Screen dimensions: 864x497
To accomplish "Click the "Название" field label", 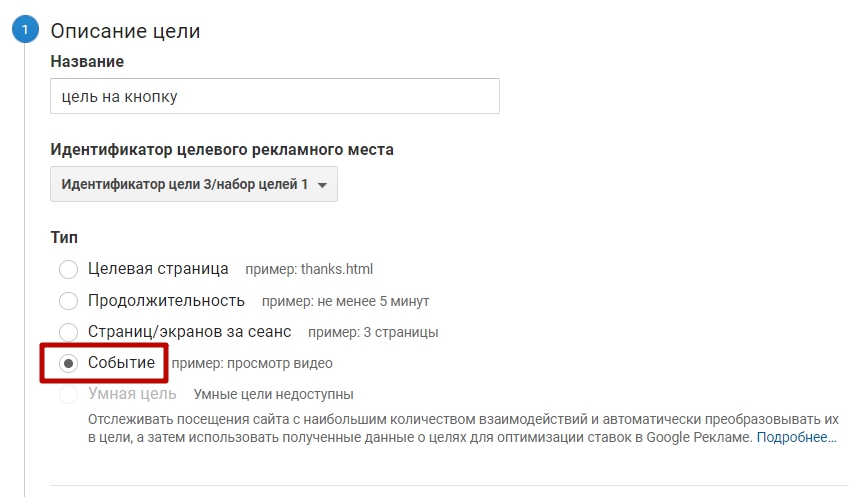I will tap(87, 62).
